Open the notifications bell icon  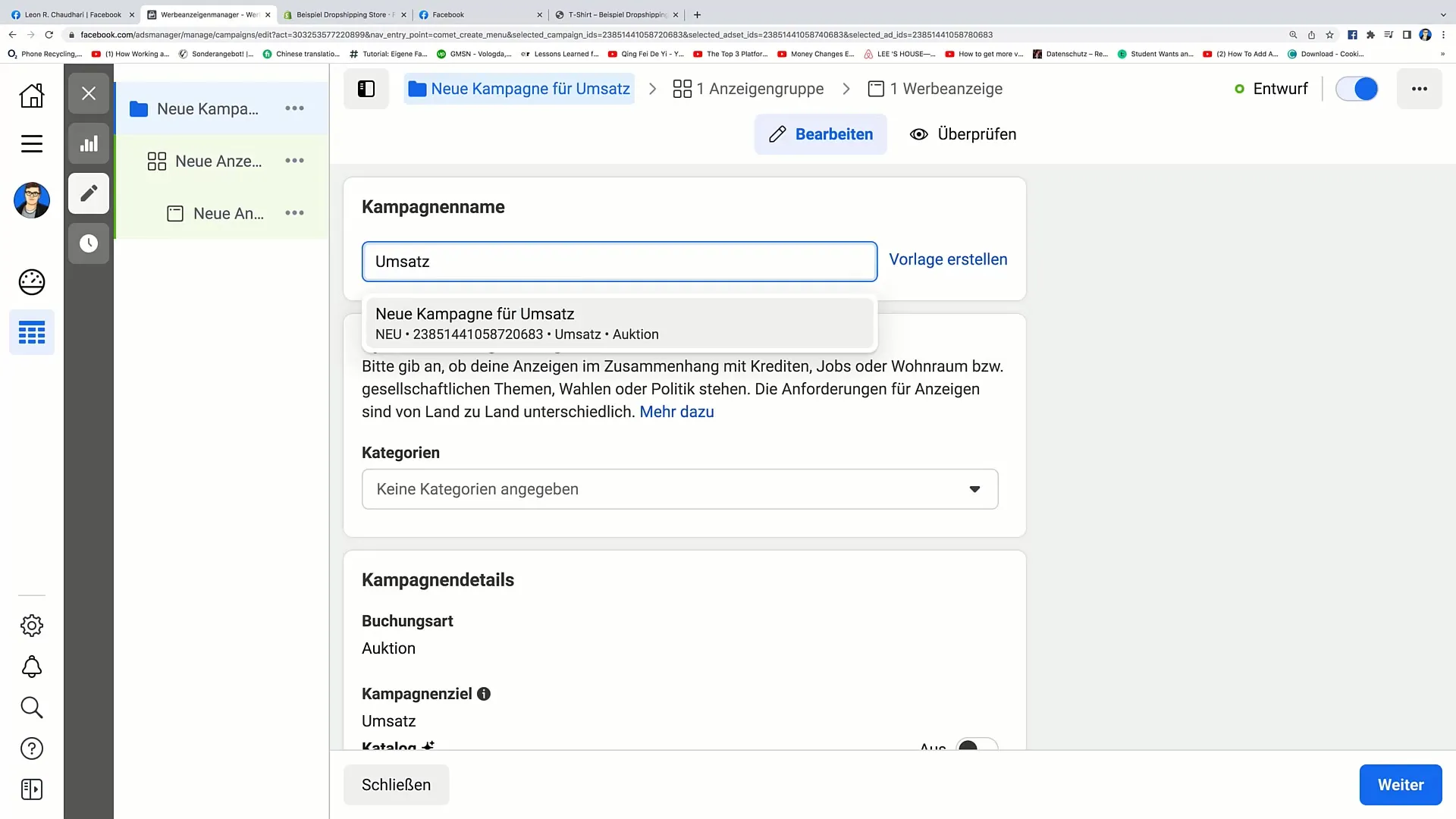click(x=31, y=666)
